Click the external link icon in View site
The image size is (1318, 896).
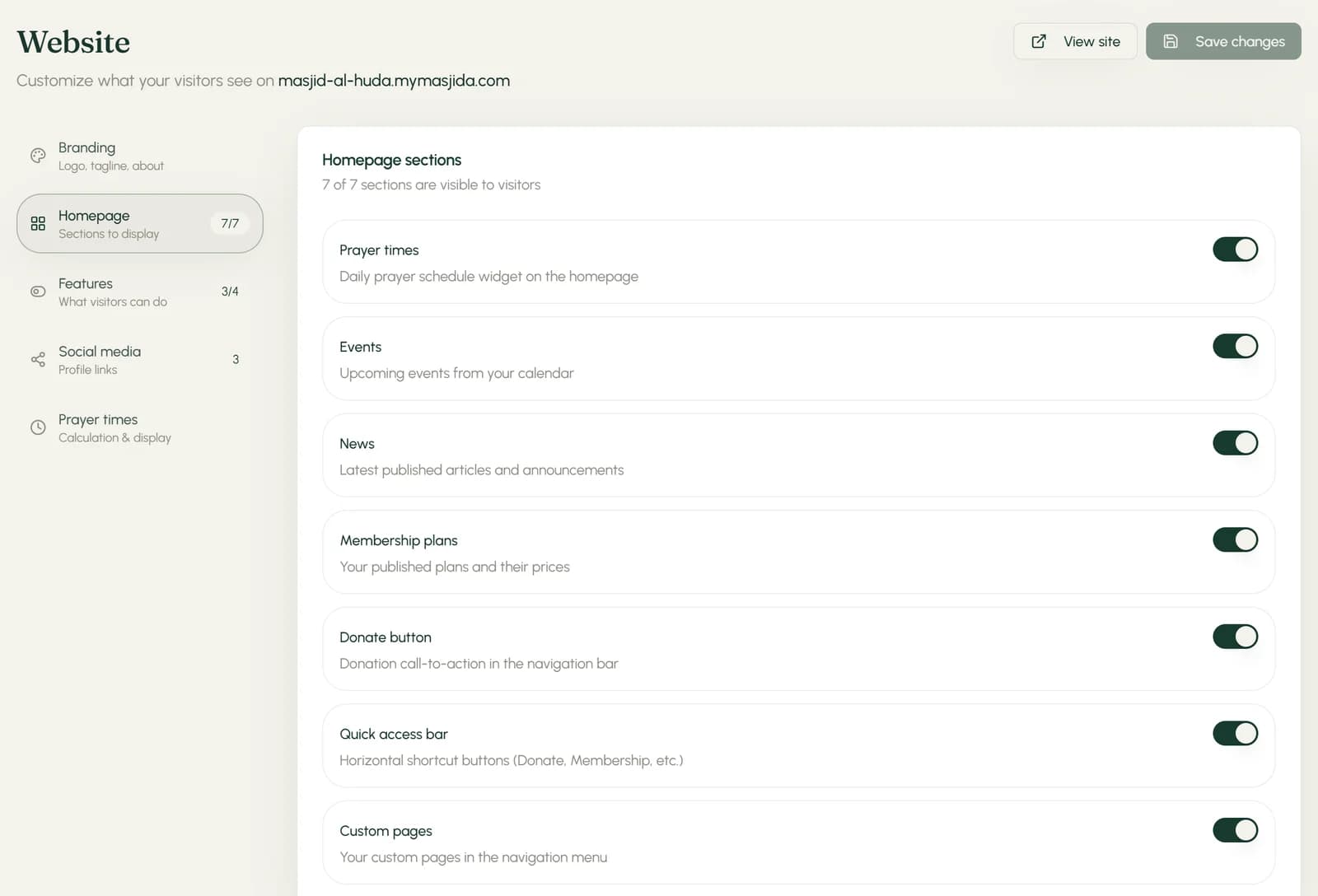(1039, 41)
